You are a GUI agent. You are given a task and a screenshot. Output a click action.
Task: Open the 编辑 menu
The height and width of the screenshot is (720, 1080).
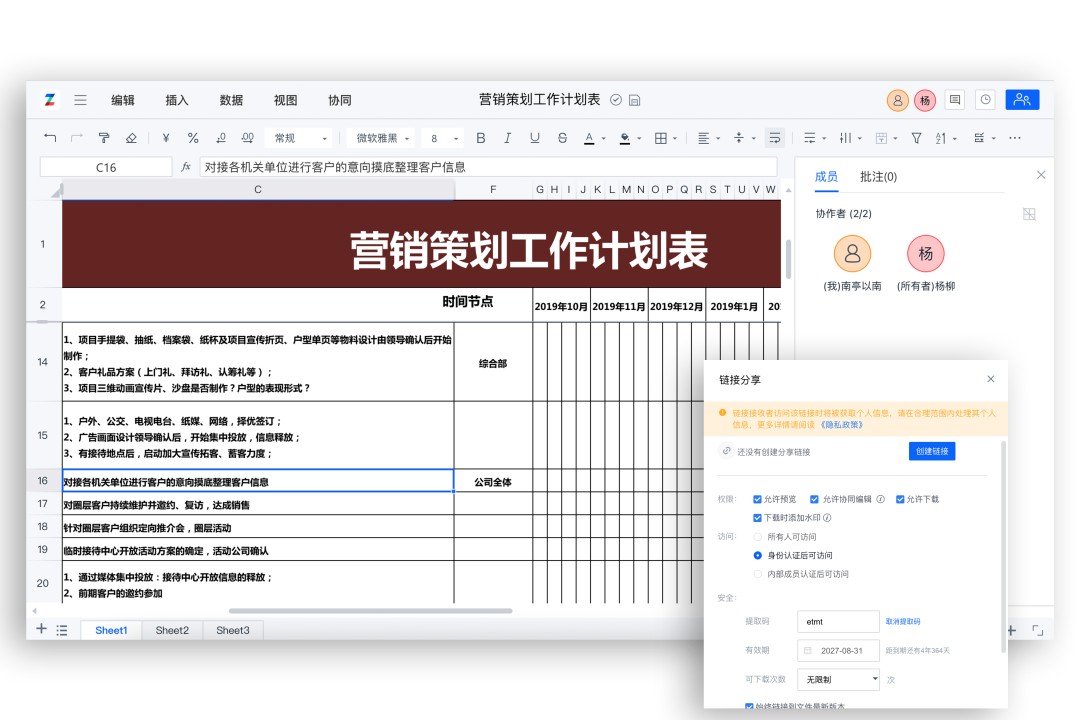click(123, 101)
